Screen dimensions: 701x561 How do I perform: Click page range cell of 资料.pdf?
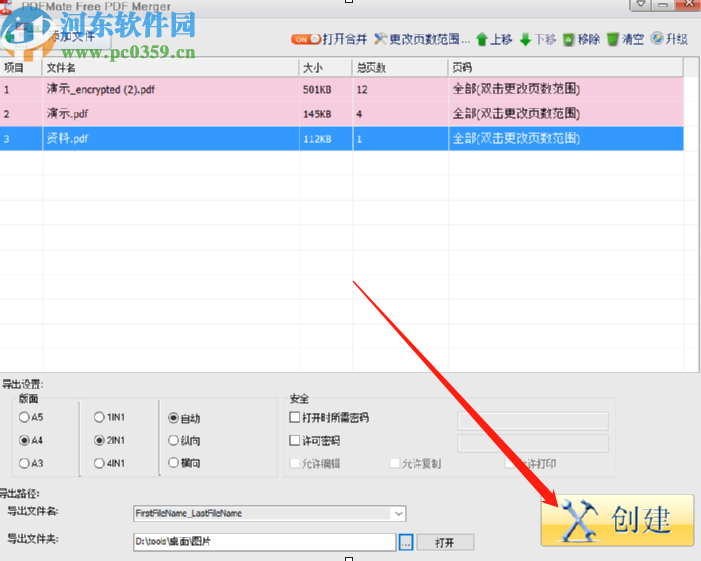(x=566, y=139)
